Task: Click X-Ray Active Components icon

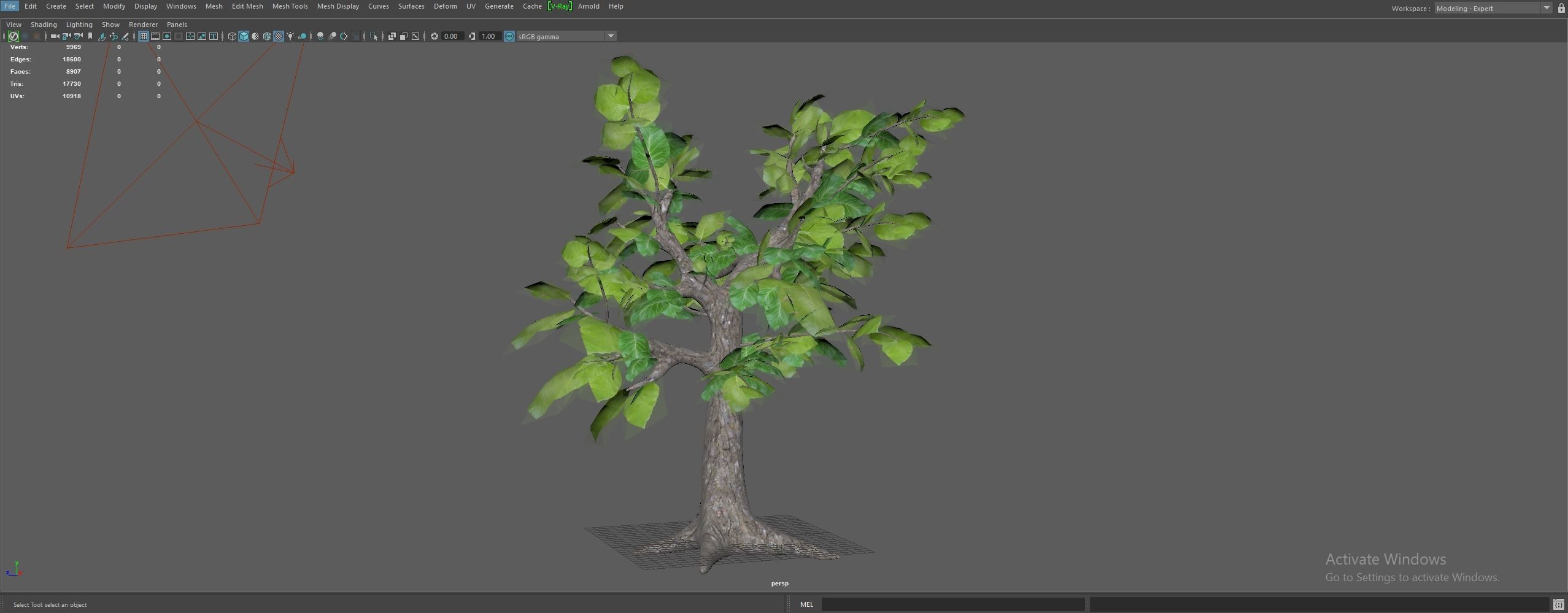Action: (x=404, y=36)
